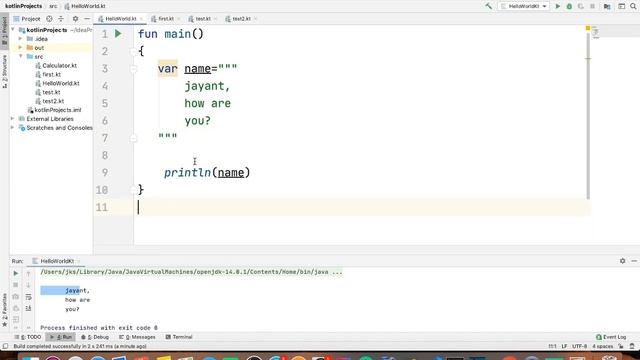The image size is (640, 360).
Task: Click the Up the Stack Trace arrow
Action: 28,273
